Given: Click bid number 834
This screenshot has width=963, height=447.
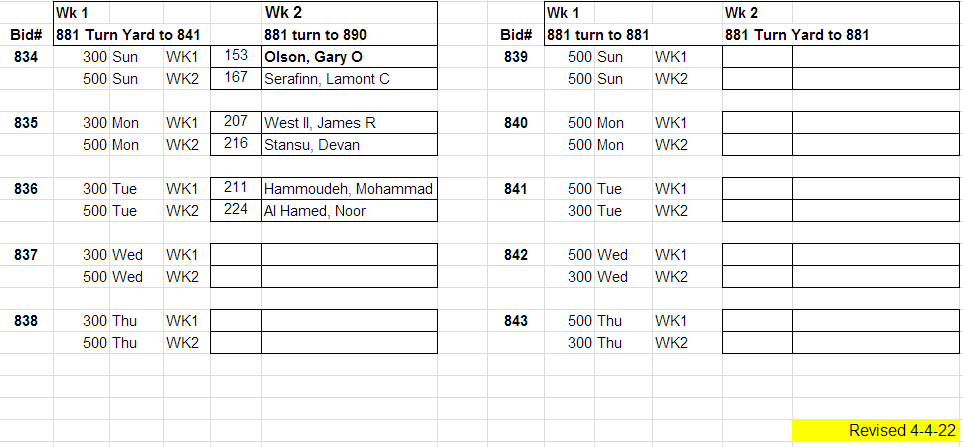Looking at the screenshot, I should (x=27, y=57).
